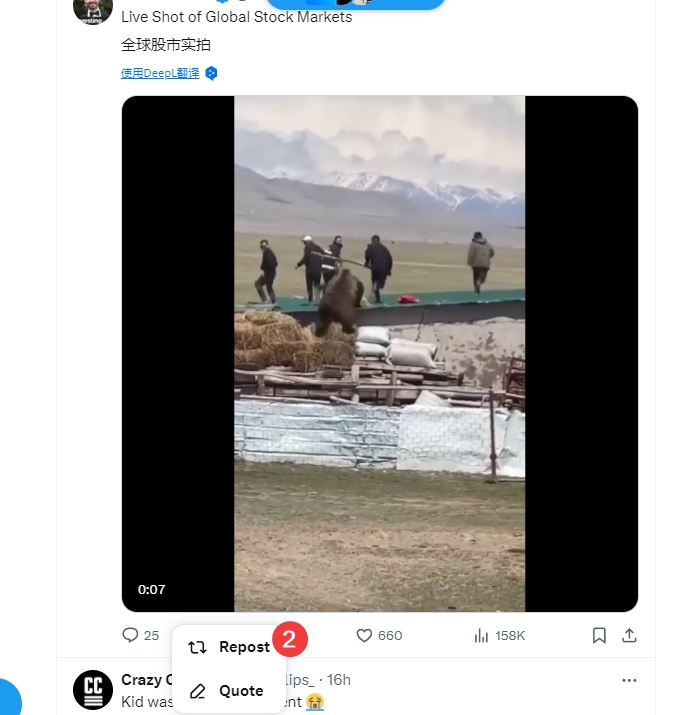675x715 pixels.
Task: Click the blue pill button at top
Action: pos(355,4)
